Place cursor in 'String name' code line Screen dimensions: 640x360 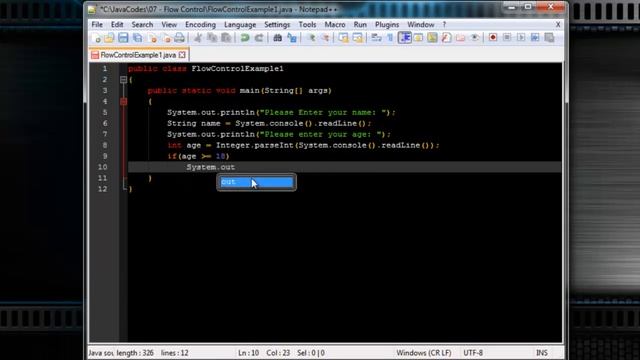point(269,123)
